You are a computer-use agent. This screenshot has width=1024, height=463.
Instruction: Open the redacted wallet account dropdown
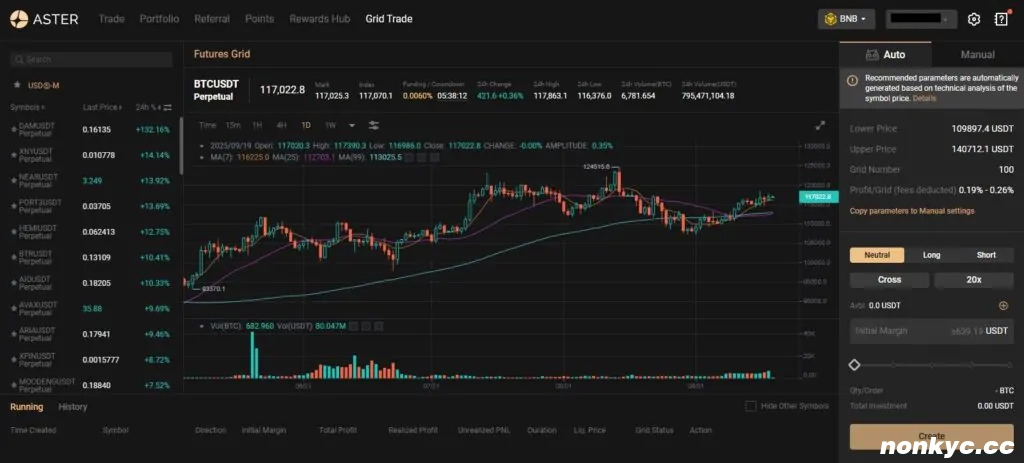pyautogui.click(x=921, y=19)
